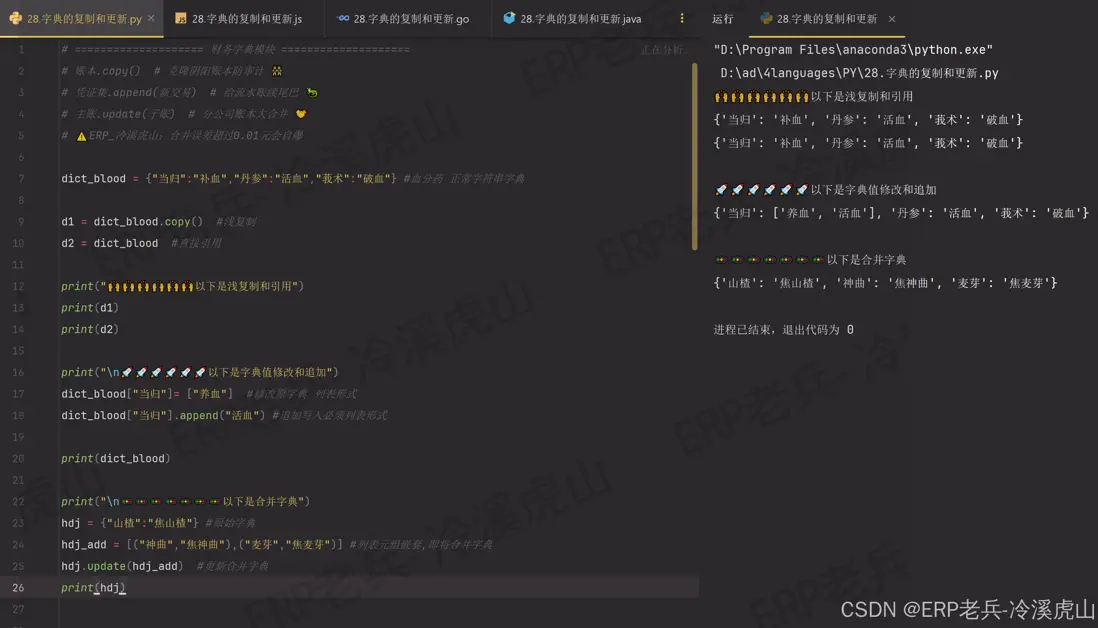Click the {'山楂': '焦山楂'...} output line

[x=885, y=283]
